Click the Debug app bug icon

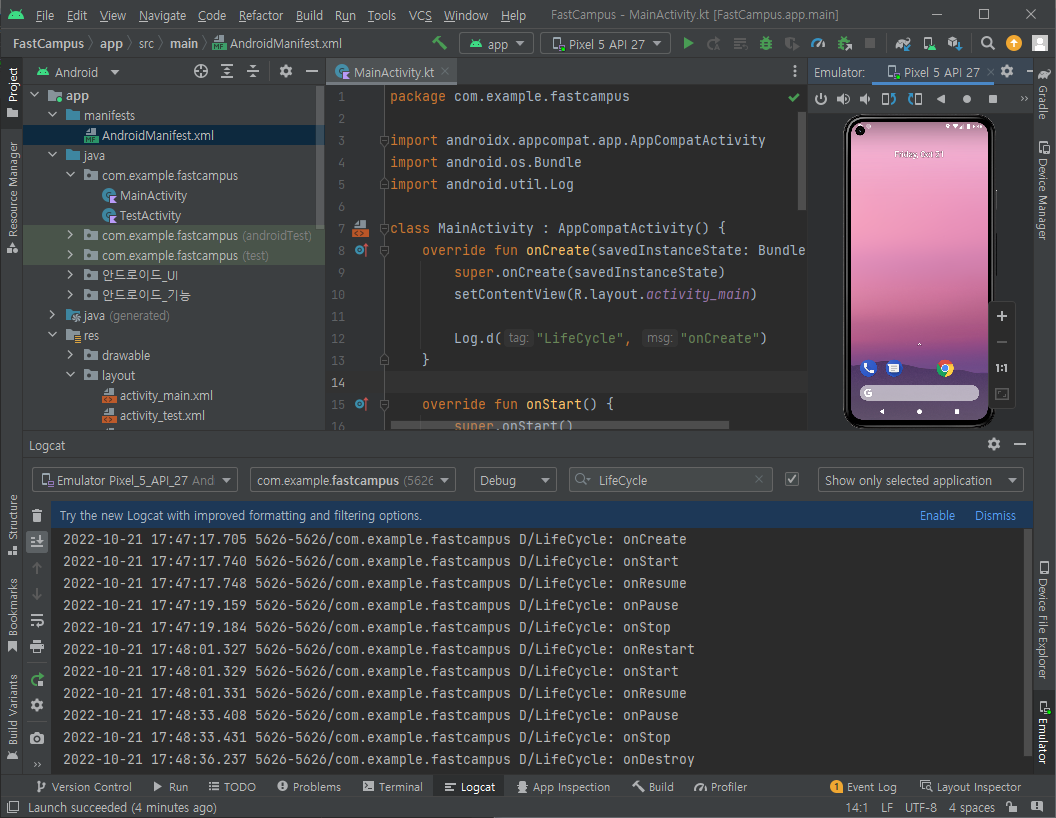click(x=766, y=44)
